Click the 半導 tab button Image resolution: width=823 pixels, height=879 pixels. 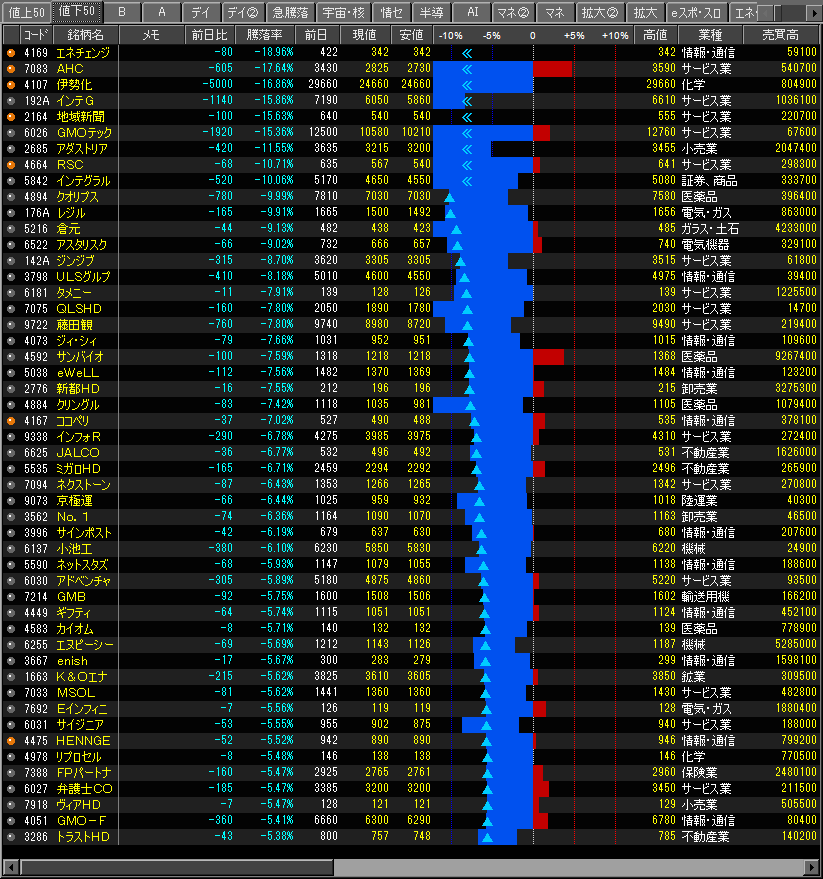[x=431, y=12]
